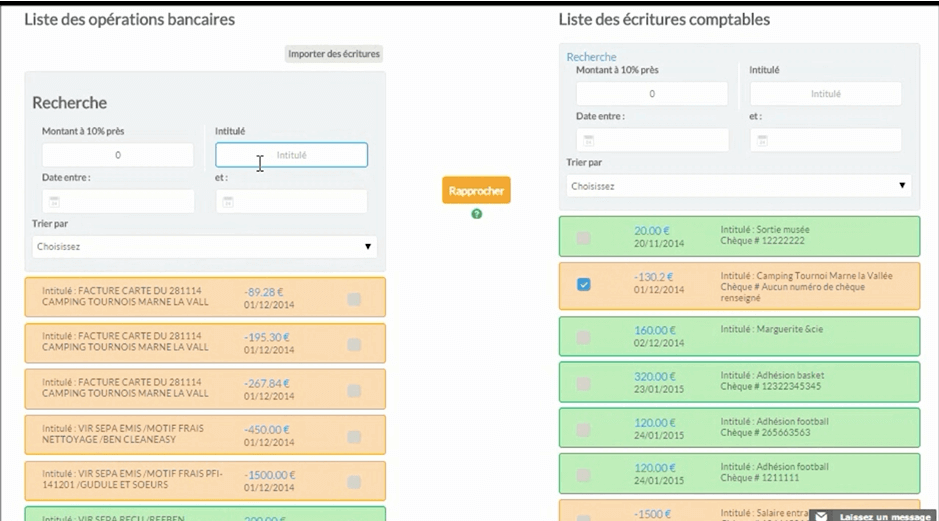Click 'Chèque # 1211111' text
Image resolution: width=939 pixels, height=521 pixels.
pyautogui.click(x=760, y=478)
